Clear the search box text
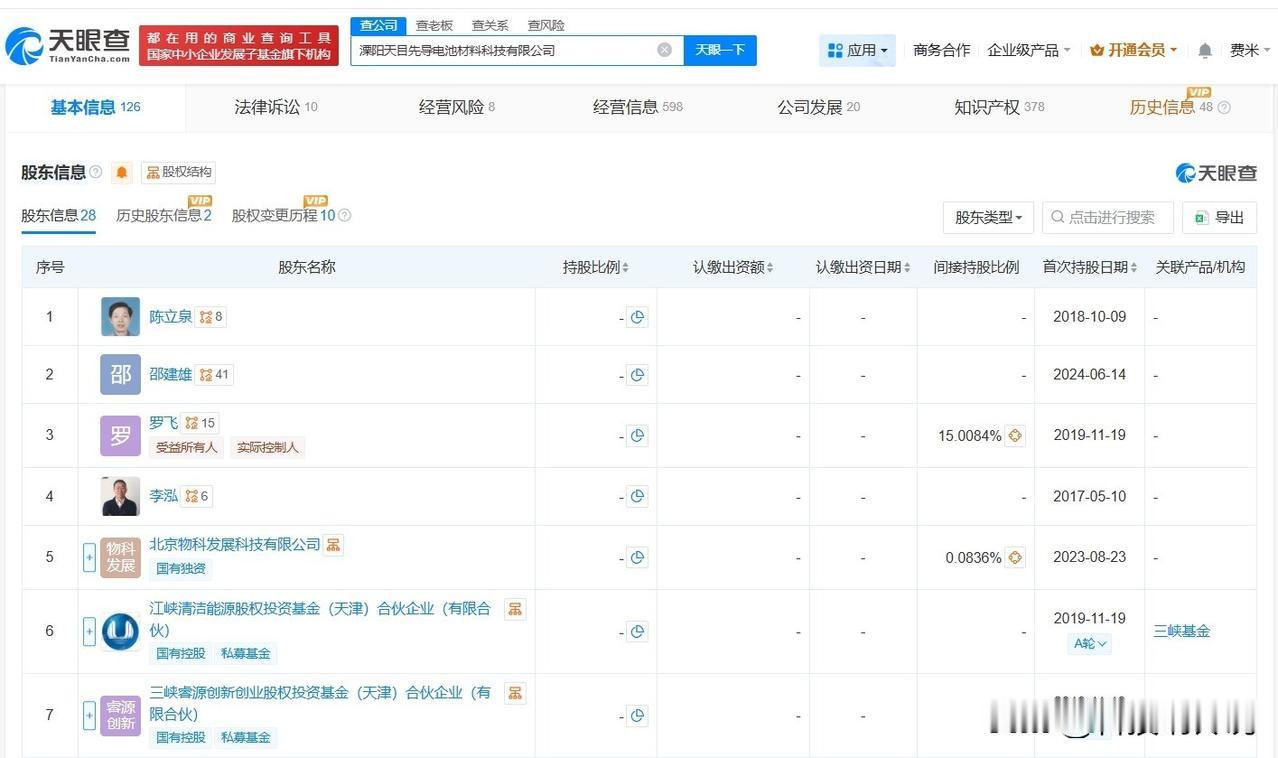Viewport: 1278px width, 758px height. pos(664,50)
